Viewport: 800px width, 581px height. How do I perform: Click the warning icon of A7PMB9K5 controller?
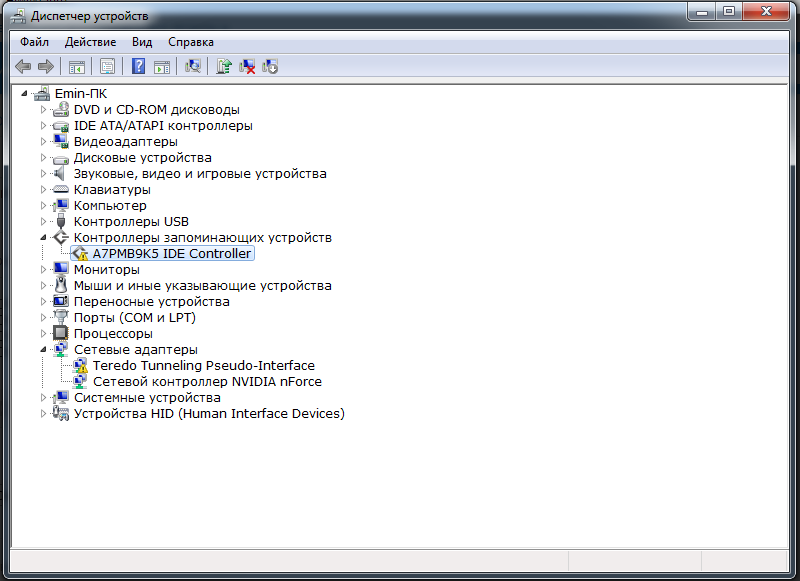80,254
